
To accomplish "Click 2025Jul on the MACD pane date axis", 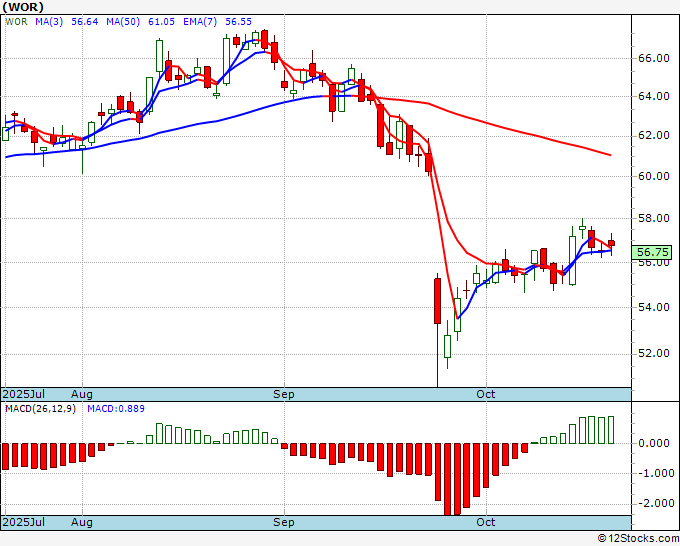I will click(24, 522).
